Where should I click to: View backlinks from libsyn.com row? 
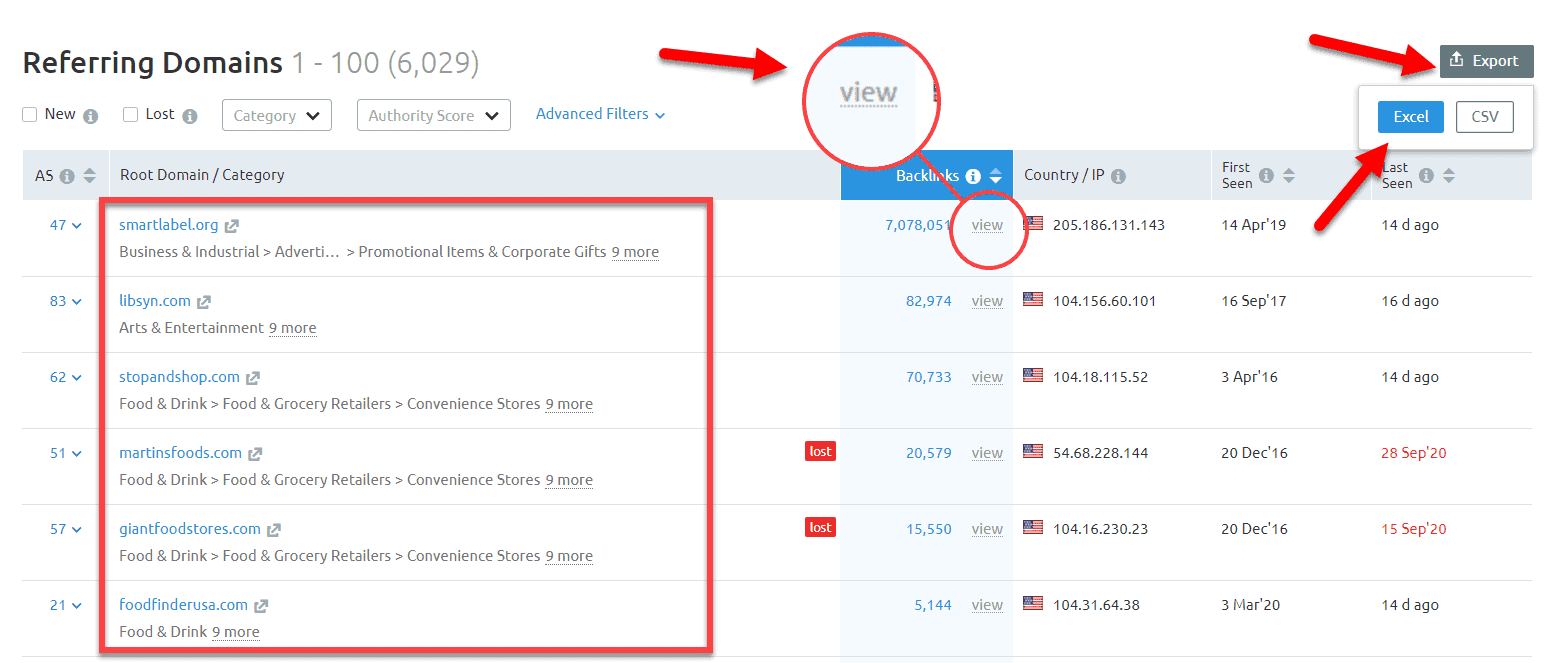click(x=987, y=301)
